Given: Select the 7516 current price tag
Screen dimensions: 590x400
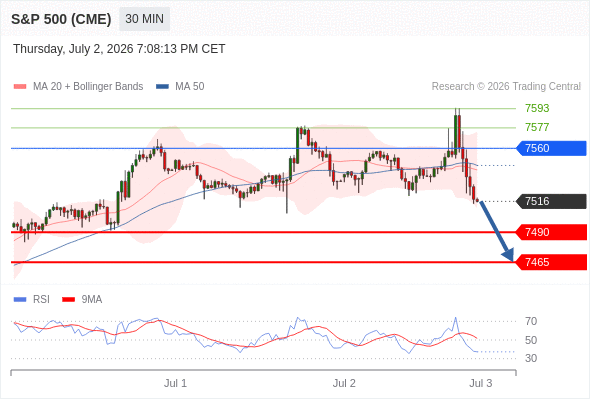Looking at the screenshot, I should click(551, 201).
